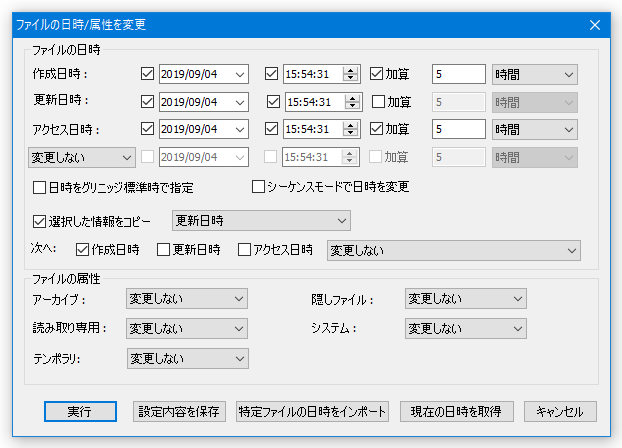Screen dimensions: 622x448
Task: Click 設定内容を保存 button
Action: click(179, 411)
